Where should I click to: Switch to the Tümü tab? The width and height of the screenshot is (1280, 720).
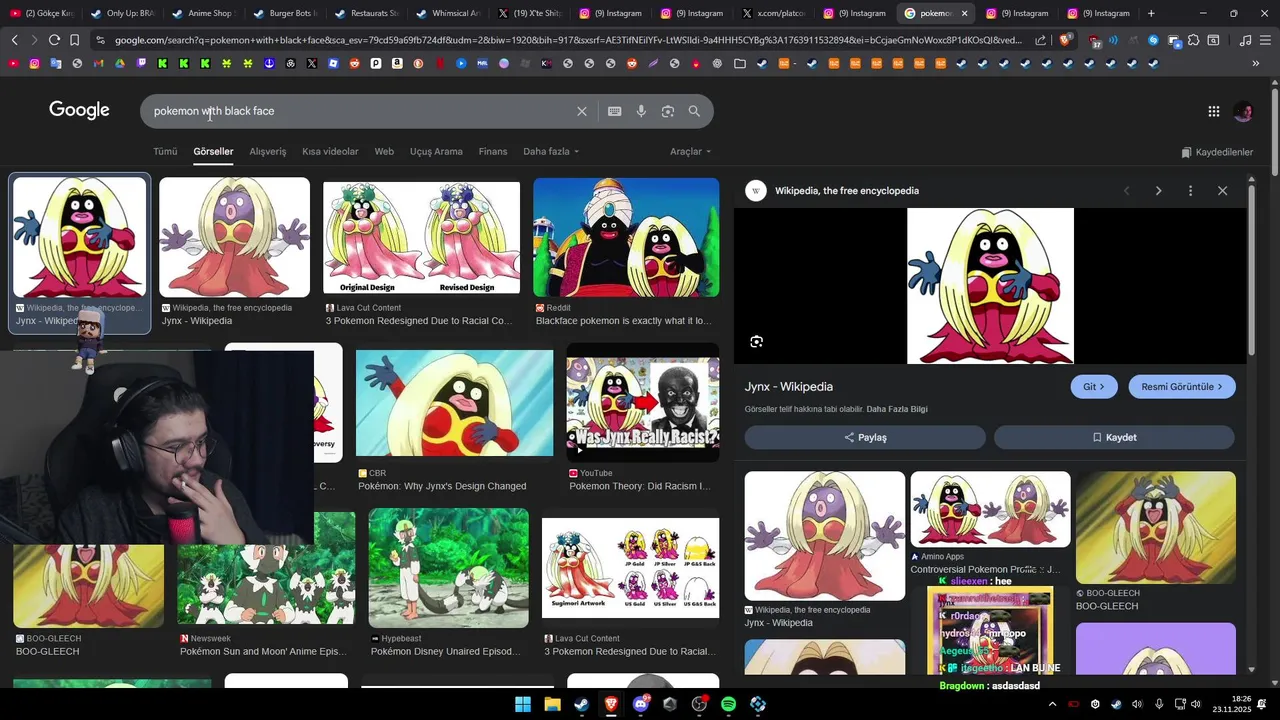[165, 152]
